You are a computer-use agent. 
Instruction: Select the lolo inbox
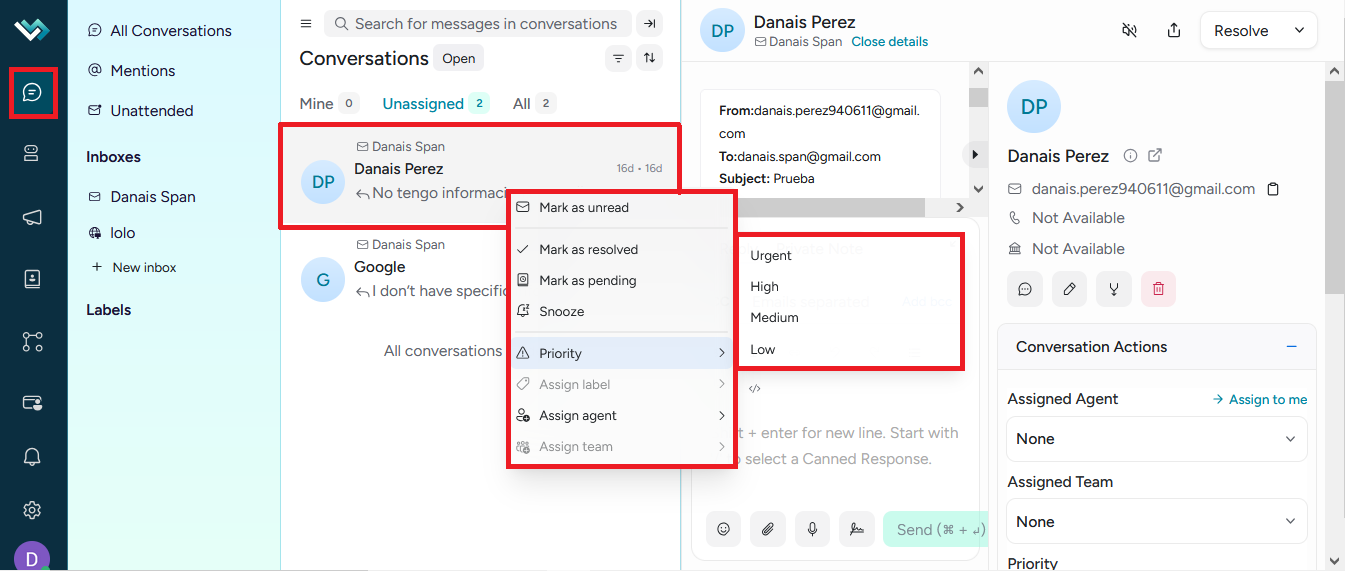tap(112, 233)
